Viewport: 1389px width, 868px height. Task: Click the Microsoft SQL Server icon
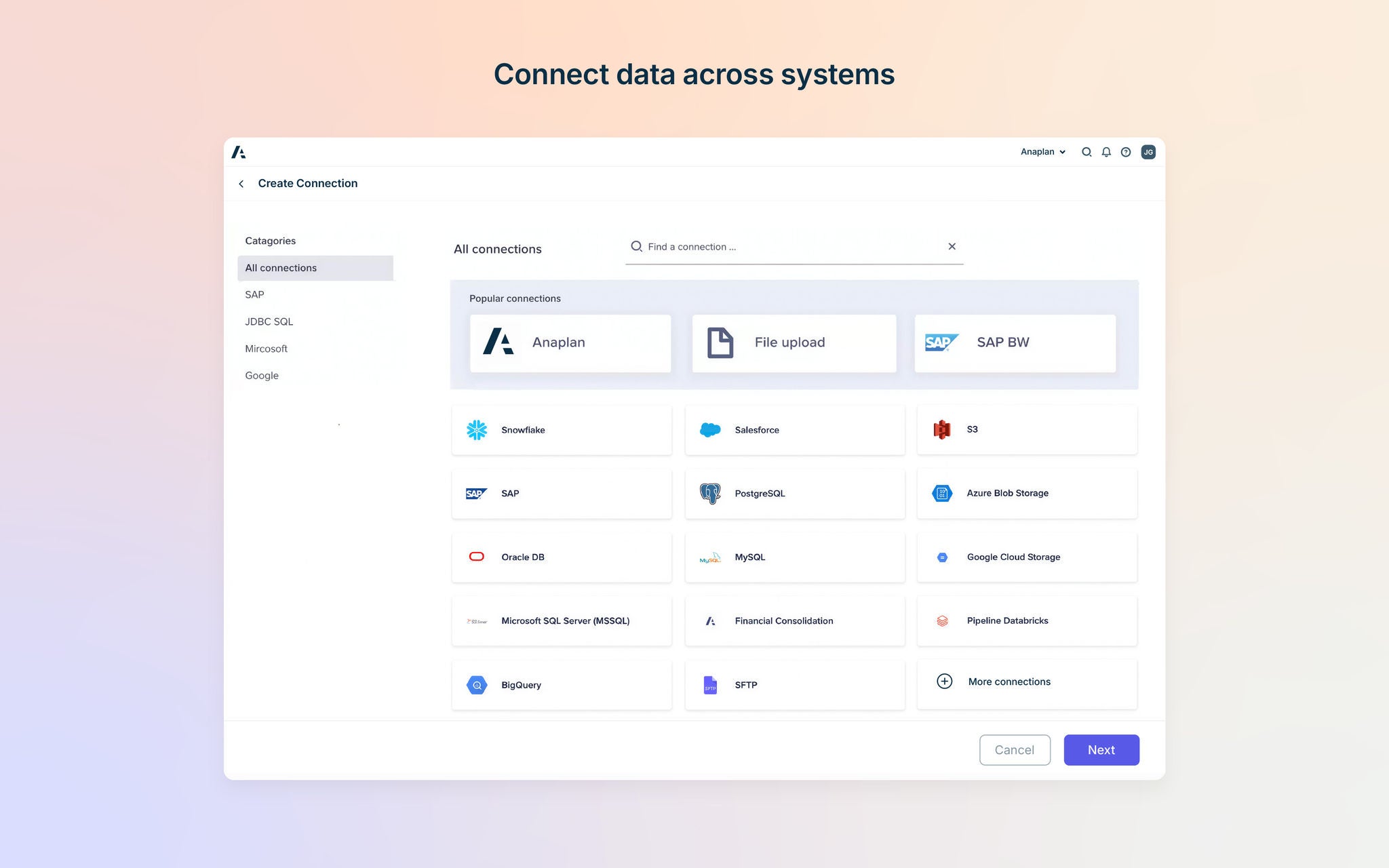(477, 621)
